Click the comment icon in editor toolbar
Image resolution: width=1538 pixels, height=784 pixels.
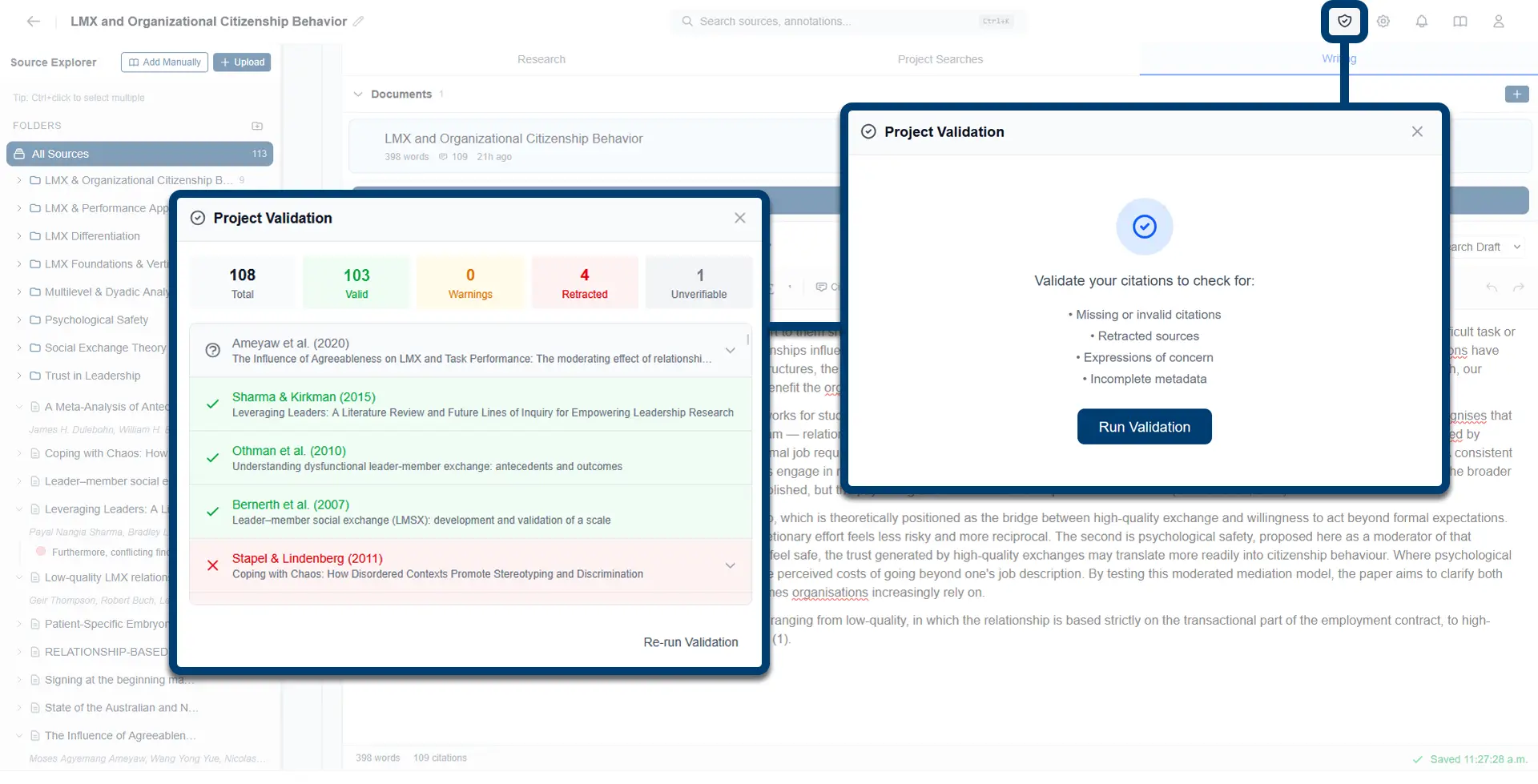[x=821, y=287]
